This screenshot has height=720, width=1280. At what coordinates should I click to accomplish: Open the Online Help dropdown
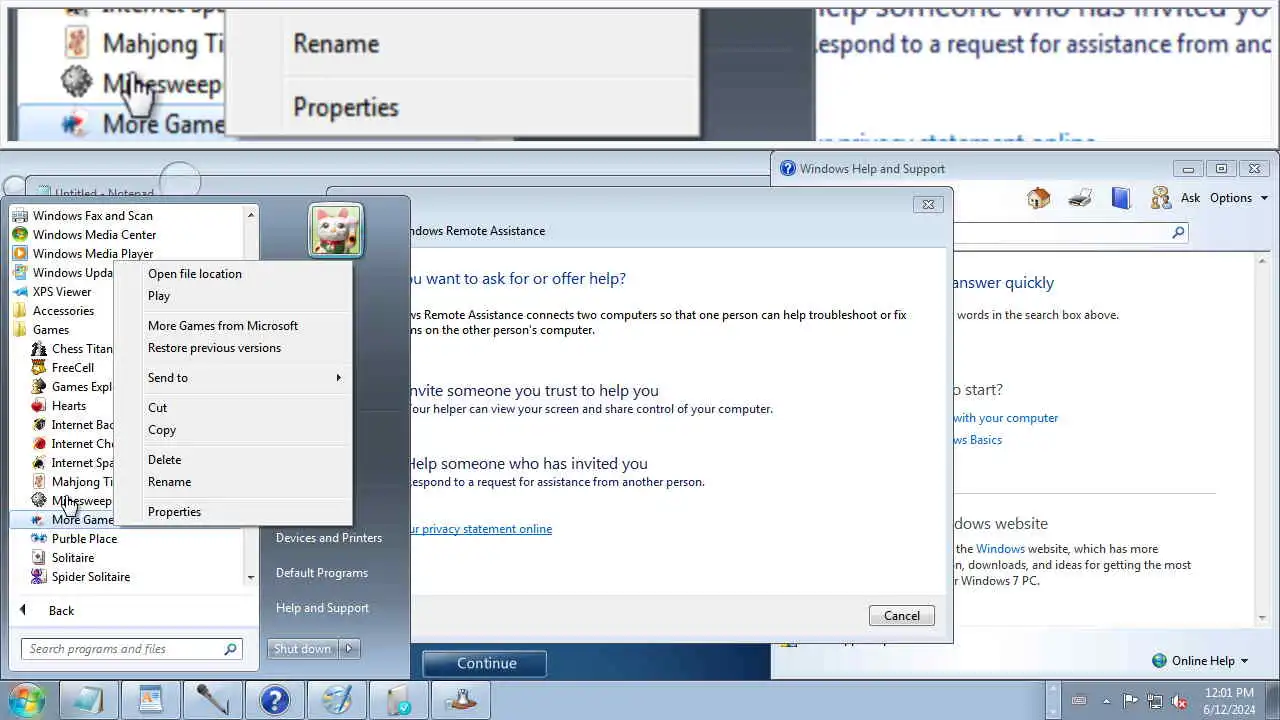[1200, 660]
